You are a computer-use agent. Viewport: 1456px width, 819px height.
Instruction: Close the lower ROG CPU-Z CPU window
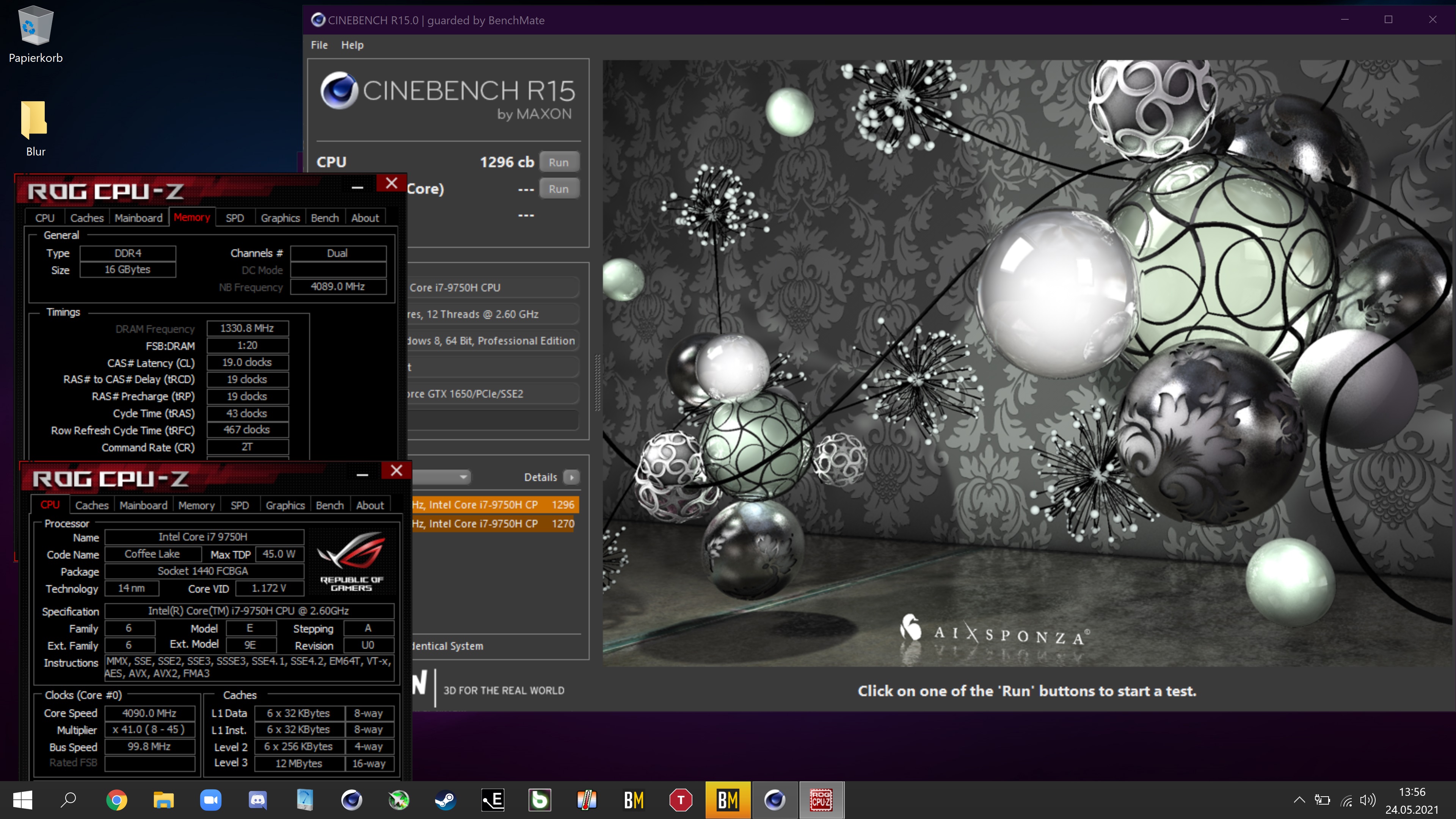point(397,470)
